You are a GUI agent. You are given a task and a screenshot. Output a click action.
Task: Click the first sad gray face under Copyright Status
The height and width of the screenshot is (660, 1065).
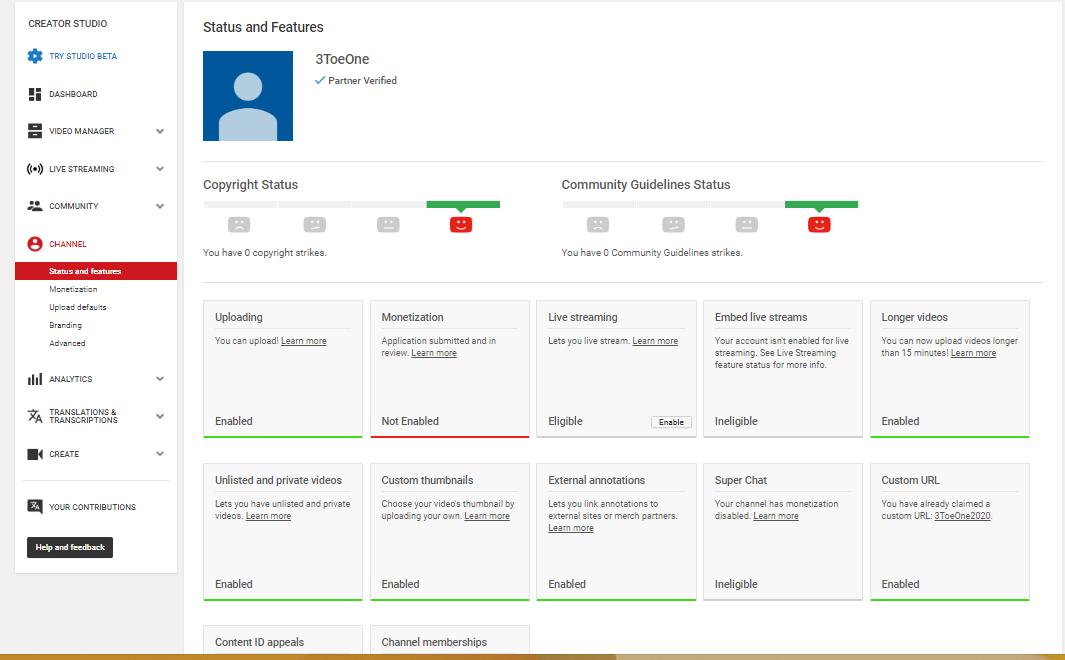click(239, 225)
